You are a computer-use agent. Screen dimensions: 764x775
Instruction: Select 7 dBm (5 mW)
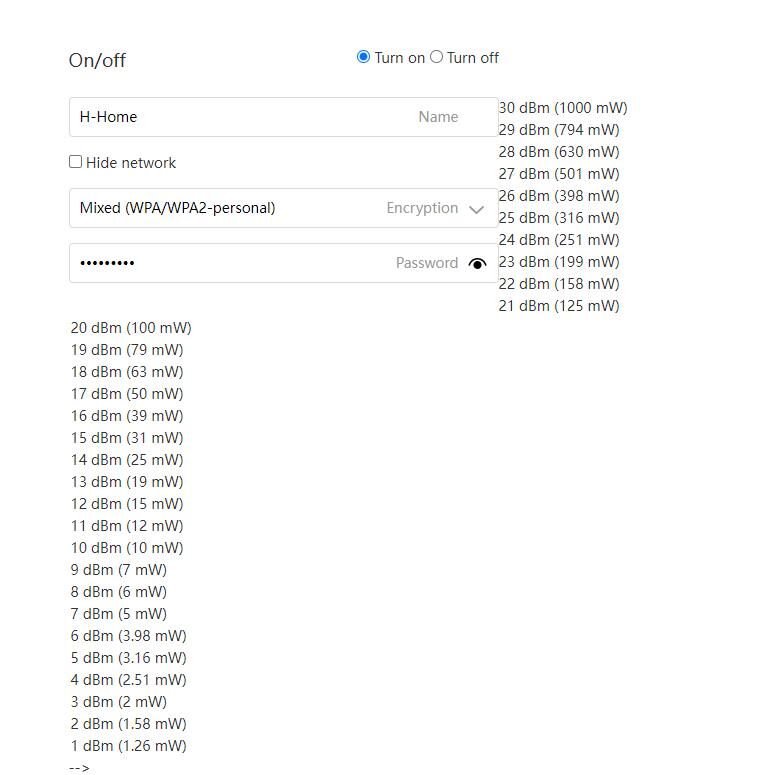click(119, 614)
